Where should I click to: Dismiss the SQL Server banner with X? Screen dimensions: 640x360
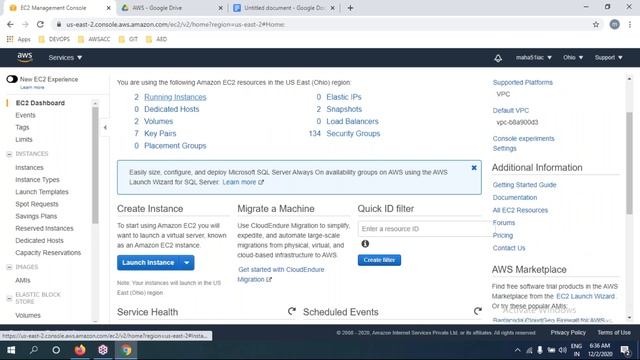pos(474,168)
